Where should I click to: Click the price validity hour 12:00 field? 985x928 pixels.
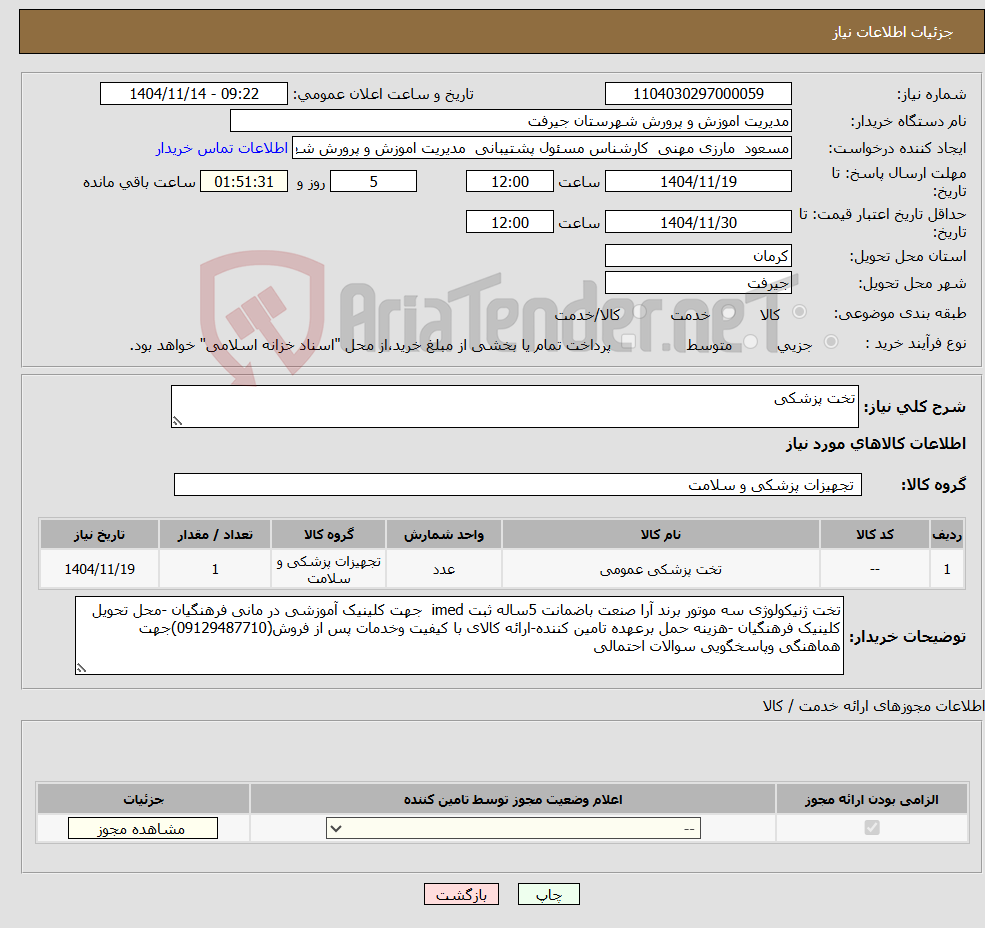click(x=509, y=222)
